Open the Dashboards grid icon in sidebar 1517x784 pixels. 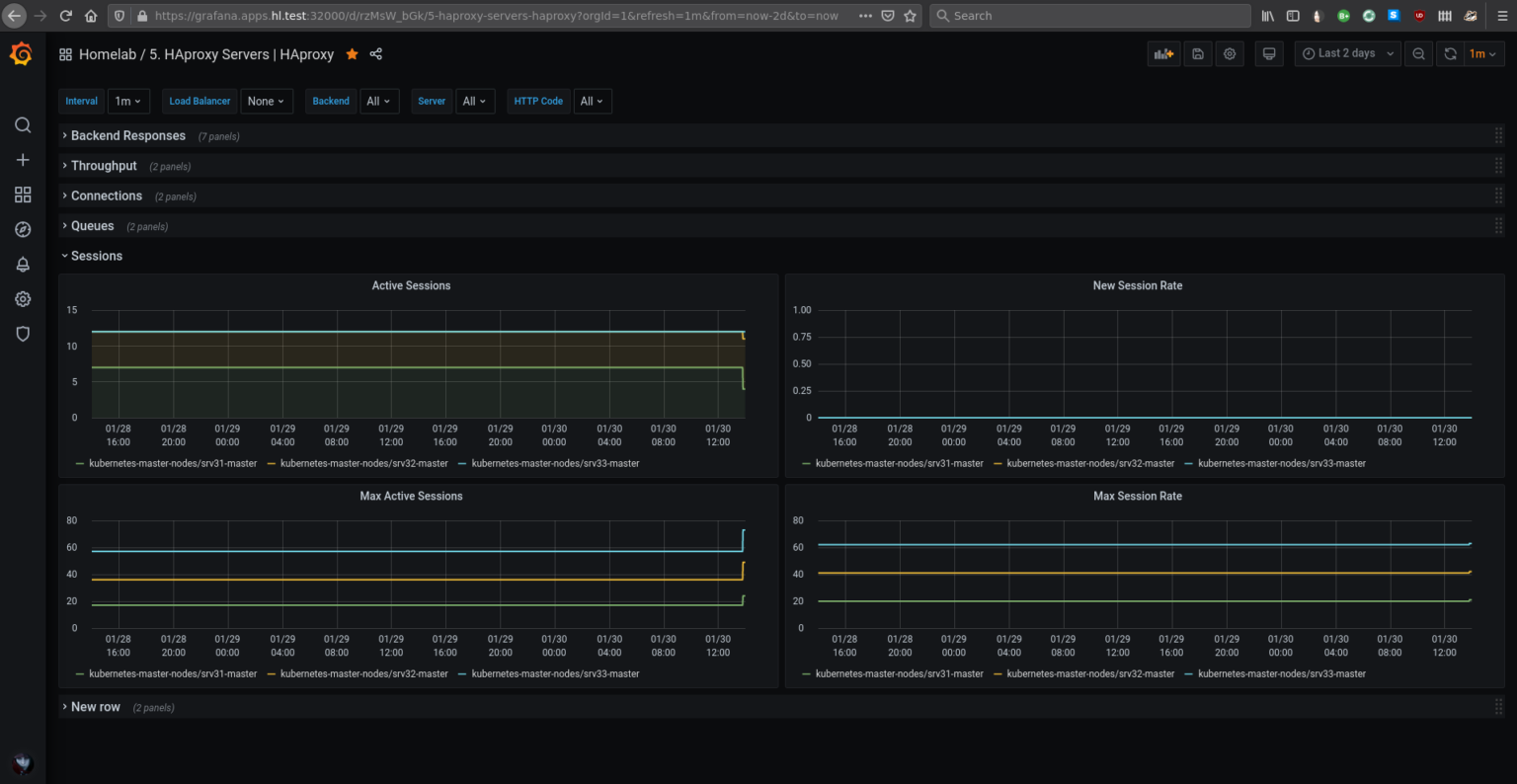[x=23, y=195]
